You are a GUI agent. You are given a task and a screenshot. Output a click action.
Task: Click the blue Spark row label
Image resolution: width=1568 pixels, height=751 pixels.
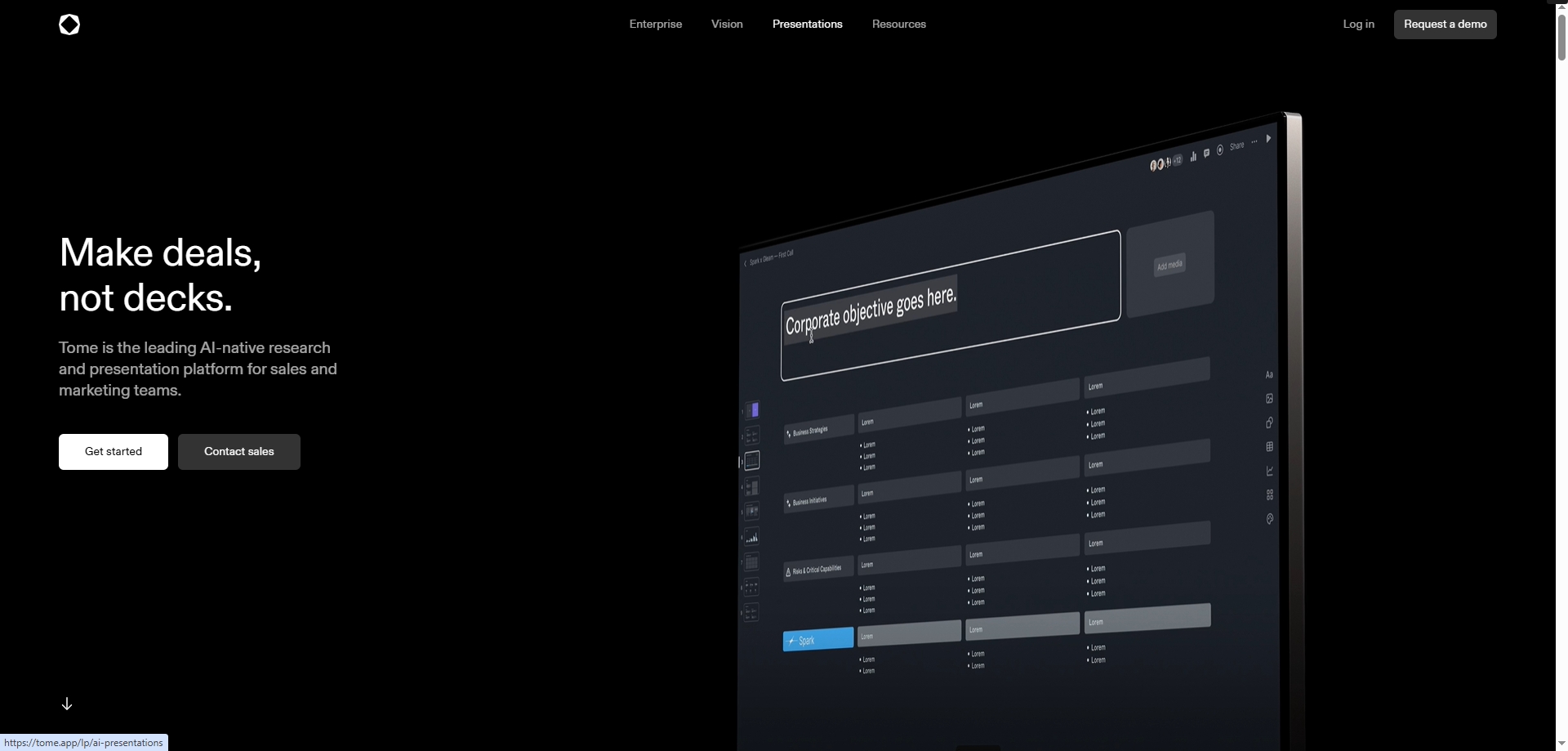(817, 640)
